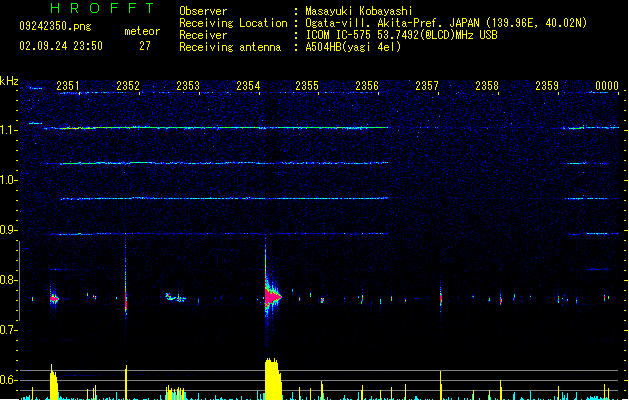Click the yellow signal-level spike under 2352
The height and width of the screenshot is (400, 629).
click(x=126, y=382)
